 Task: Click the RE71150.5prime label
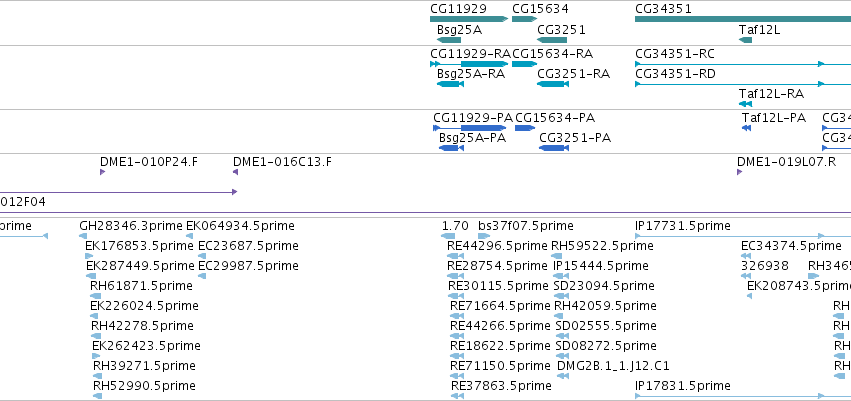[500, 366]
